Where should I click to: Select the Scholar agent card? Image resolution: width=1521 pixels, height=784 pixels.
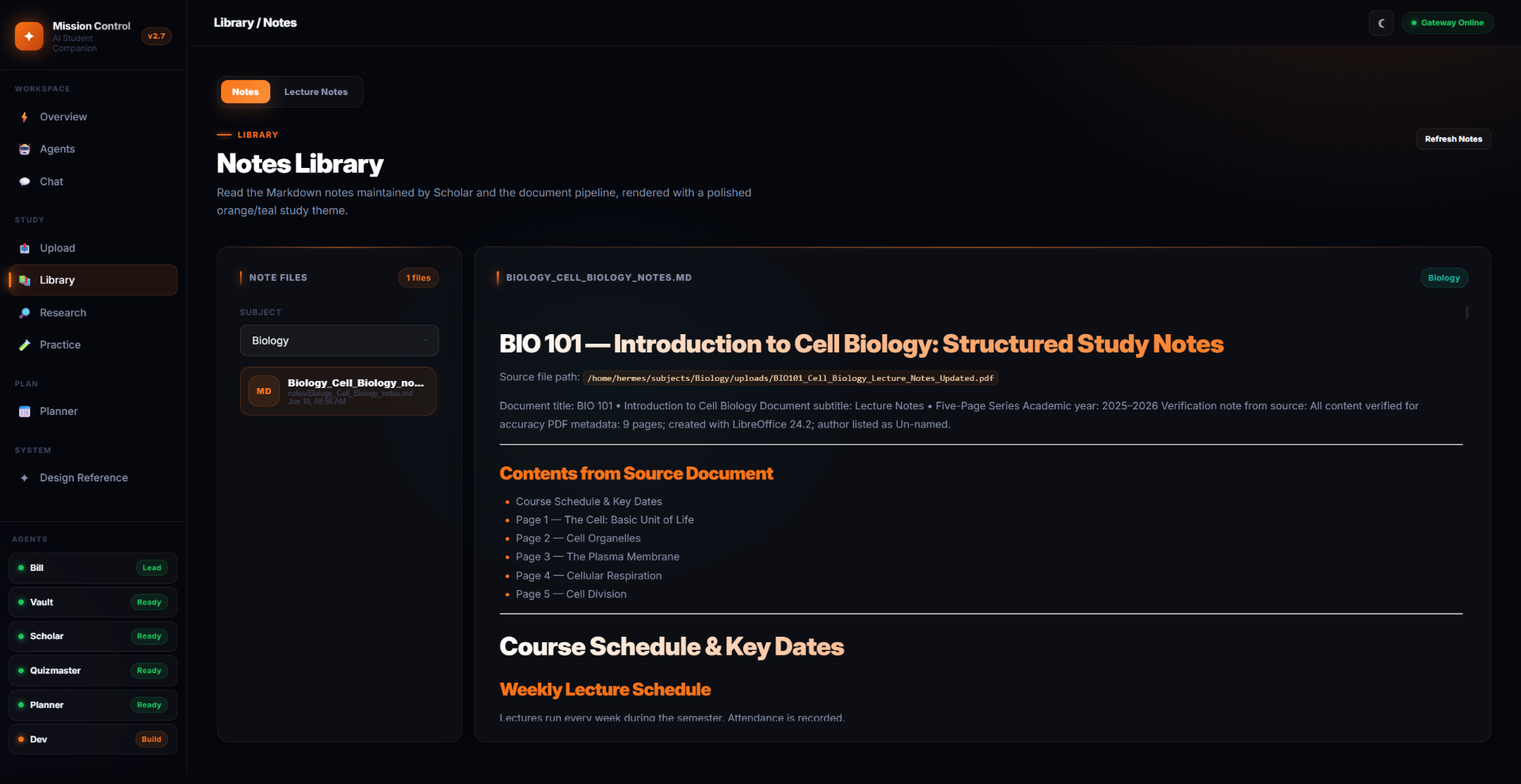(x=93, y=637)
